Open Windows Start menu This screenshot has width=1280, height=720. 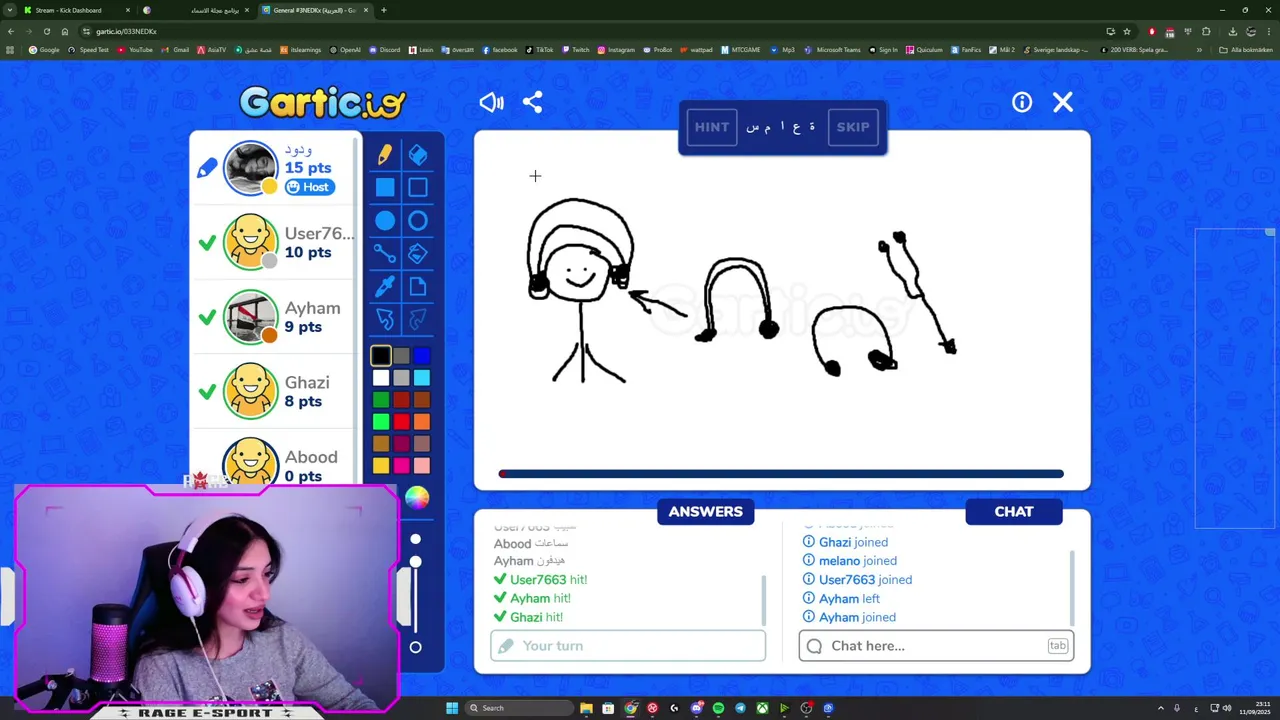pyautogui.click(x=452, y=708)
